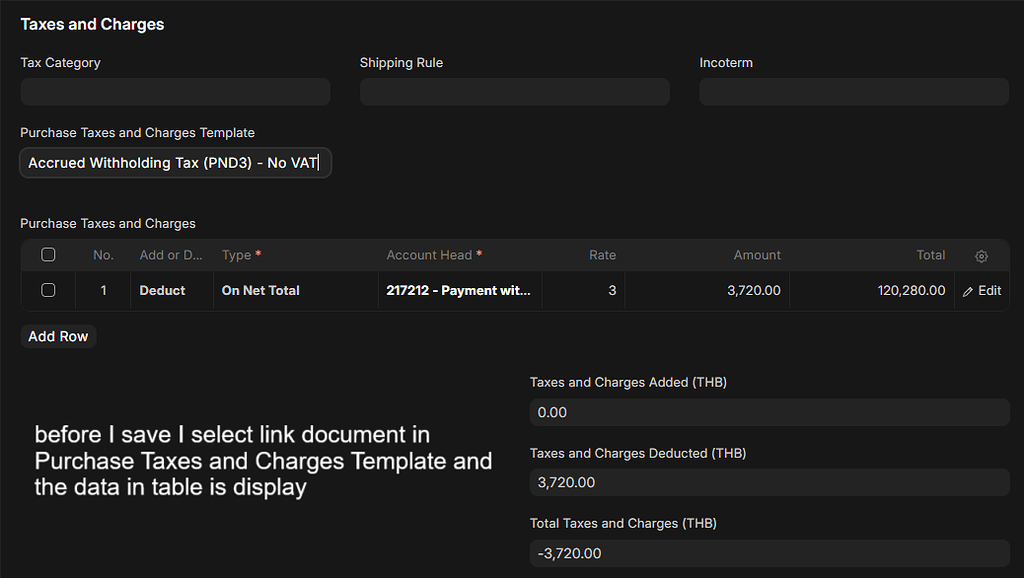Open the Shipping Rule link field
The image size is (1024, 578).
pyautogui.click(x=514, y=92)
